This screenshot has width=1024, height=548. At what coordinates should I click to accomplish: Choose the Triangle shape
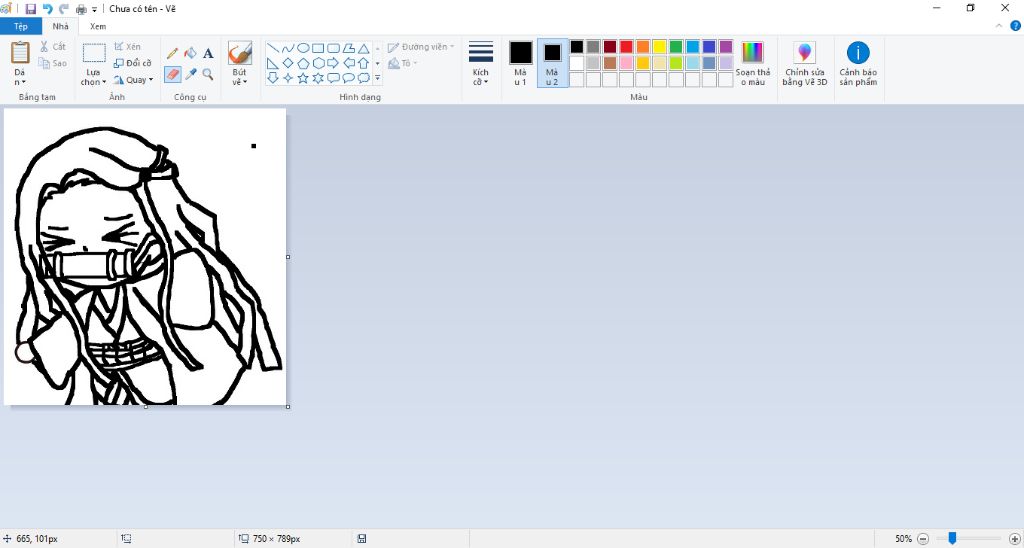[x=364, y=48]
